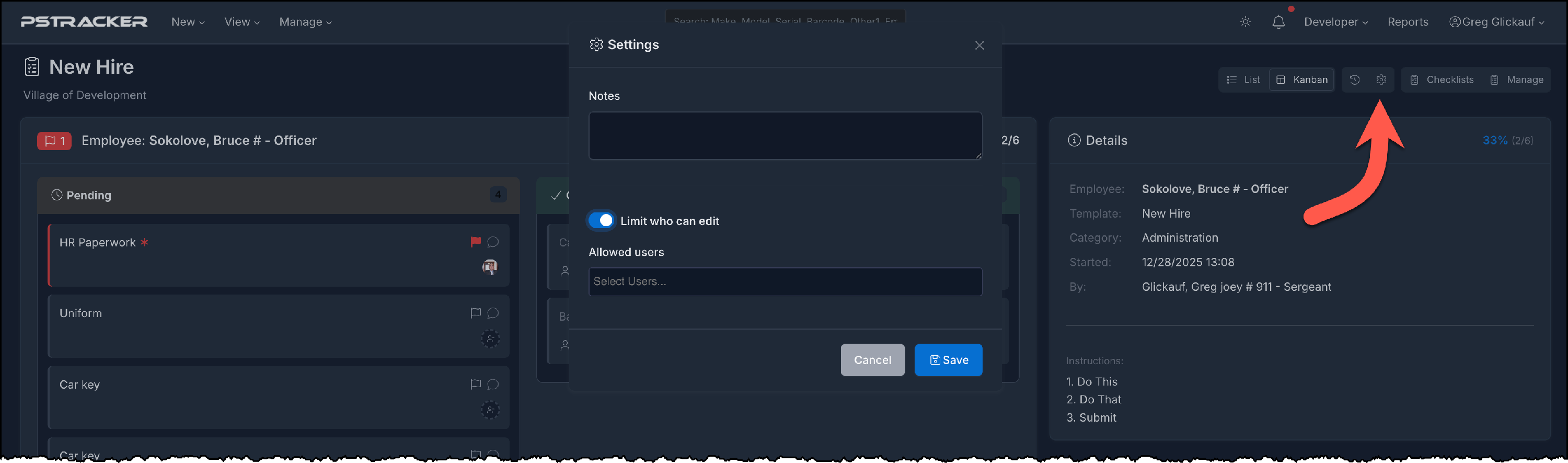This screenshot has height=463, width=1568.
Task: Open the Manage menu in navbar
Action: click(305, 22)
